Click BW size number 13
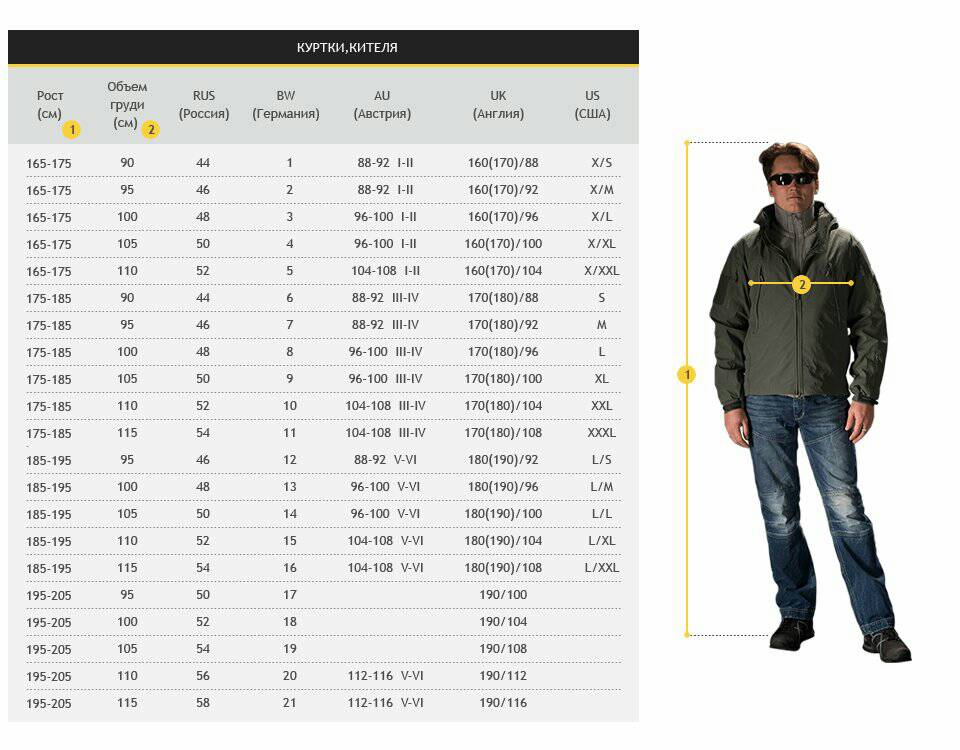 pos(290,487)
